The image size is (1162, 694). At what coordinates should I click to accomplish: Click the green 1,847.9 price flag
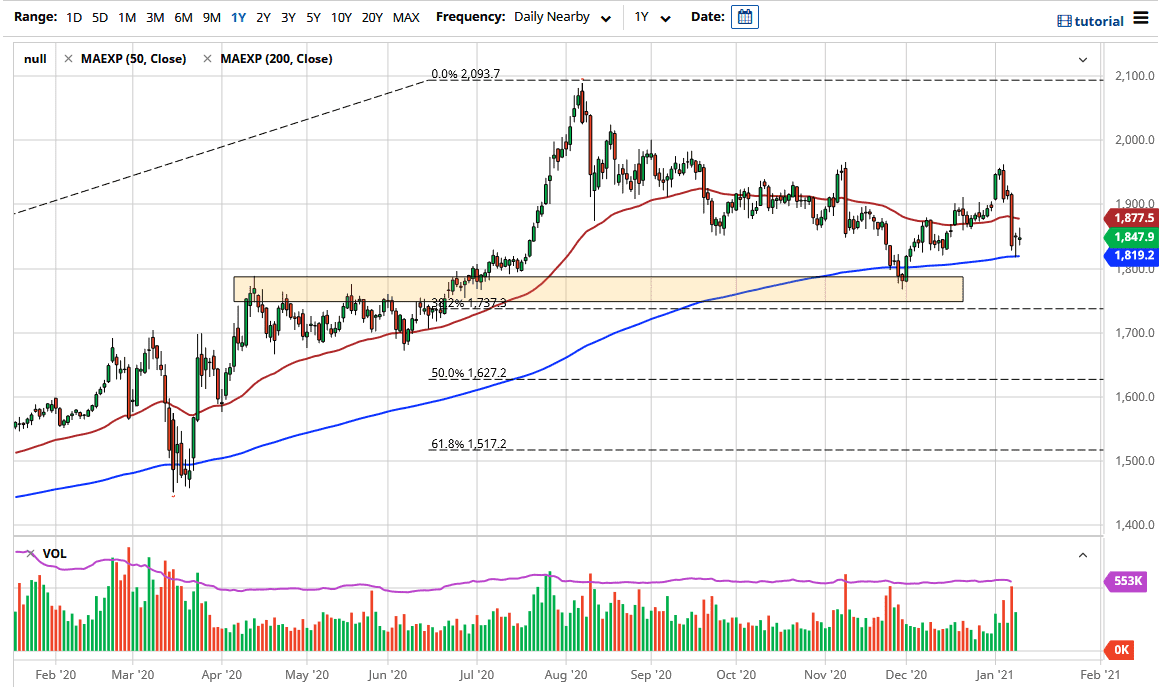click(1134, 237)
